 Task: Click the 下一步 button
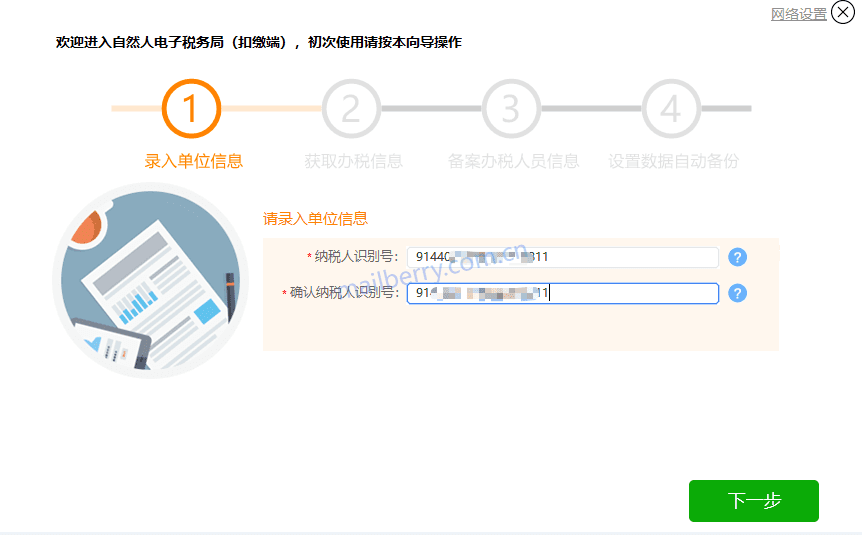click(x=754, y=500)
